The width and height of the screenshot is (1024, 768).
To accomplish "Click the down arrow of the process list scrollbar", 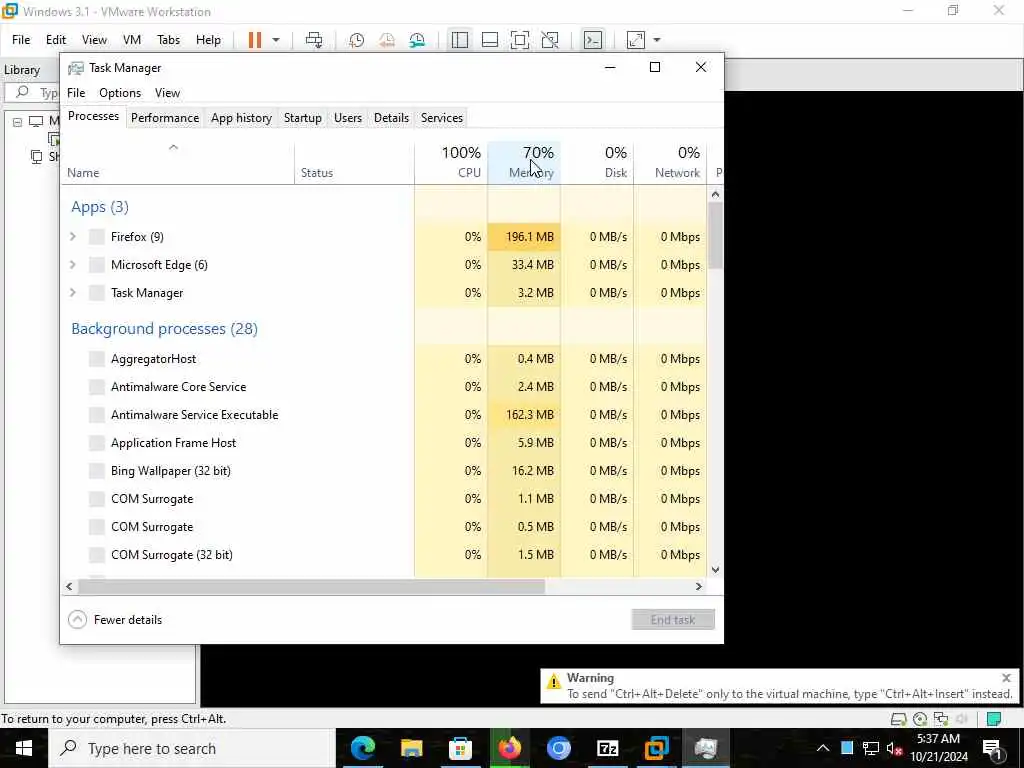I will click(x=715, y=569).
